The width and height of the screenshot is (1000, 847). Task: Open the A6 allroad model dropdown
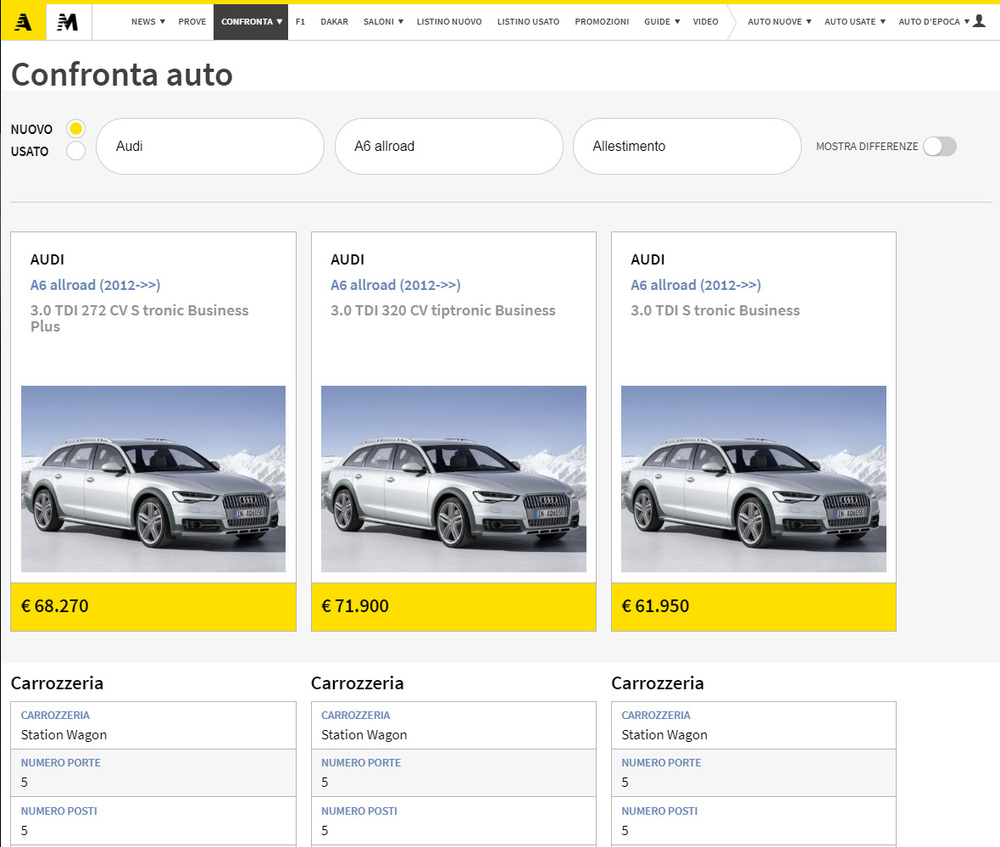coord(449,146)
